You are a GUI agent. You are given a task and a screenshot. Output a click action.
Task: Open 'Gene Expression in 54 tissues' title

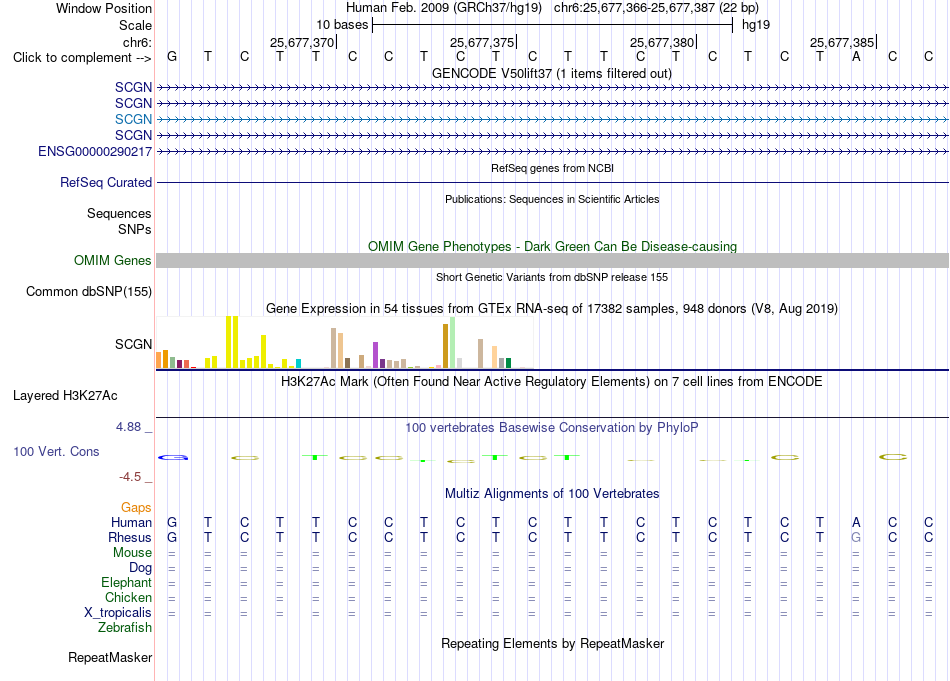pyautogui.click(x=552, y=308)
